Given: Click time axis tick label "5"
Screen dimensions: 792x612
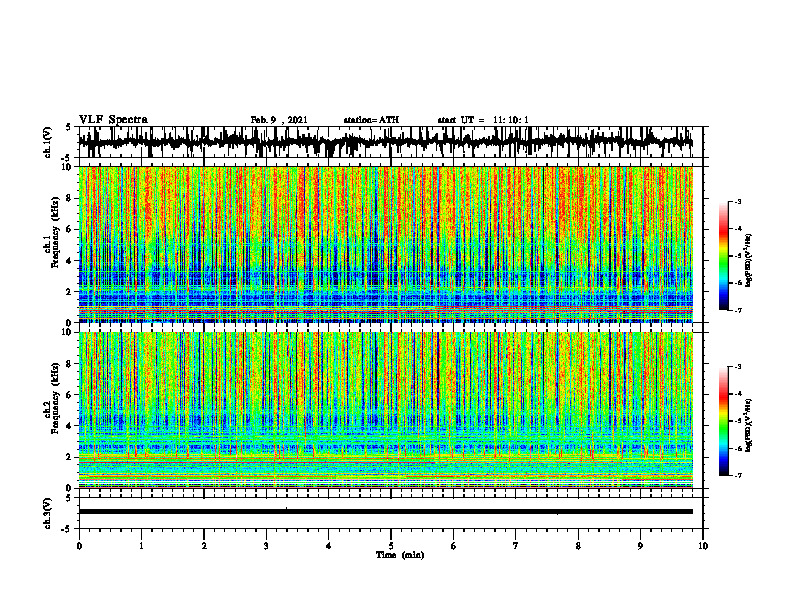Looking at the screenshot, I should coord(391,546).
